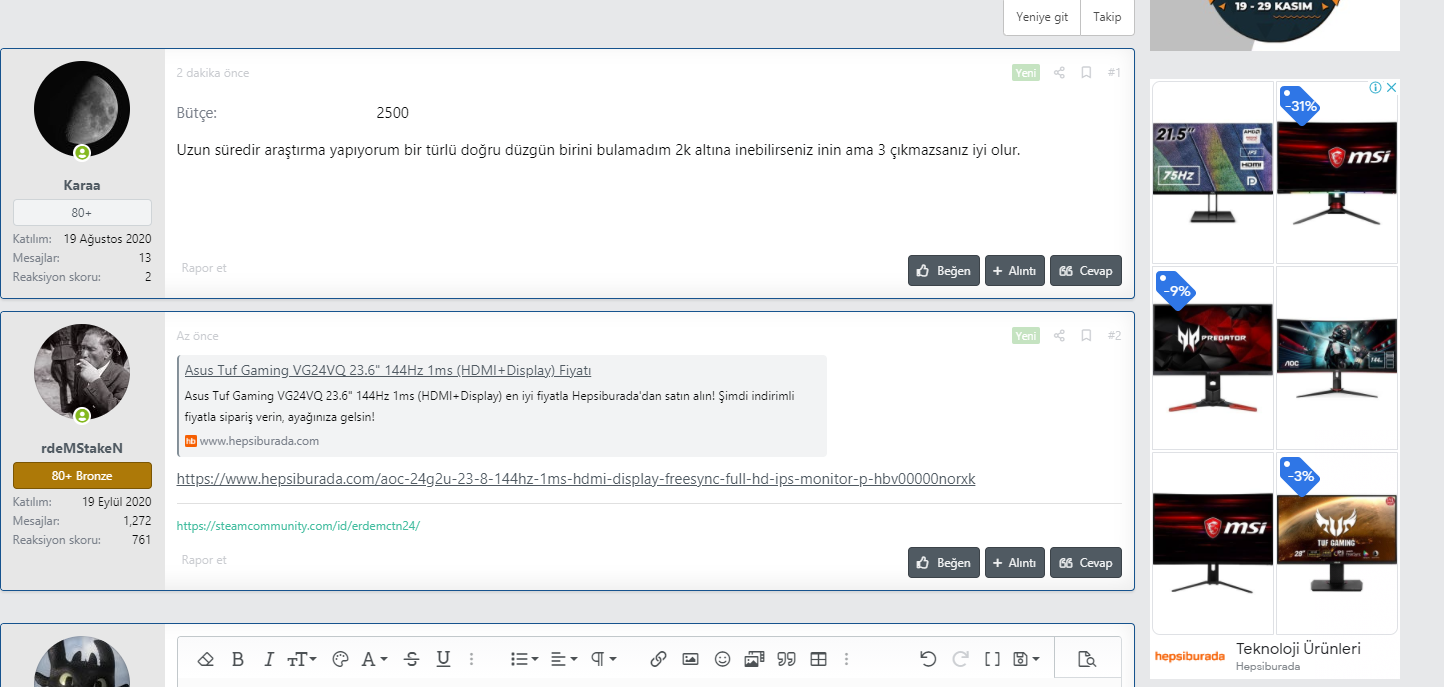This screenshot has height=687, width=1444.
Task: Toggle bold formatting in editor
Action: 238,659
